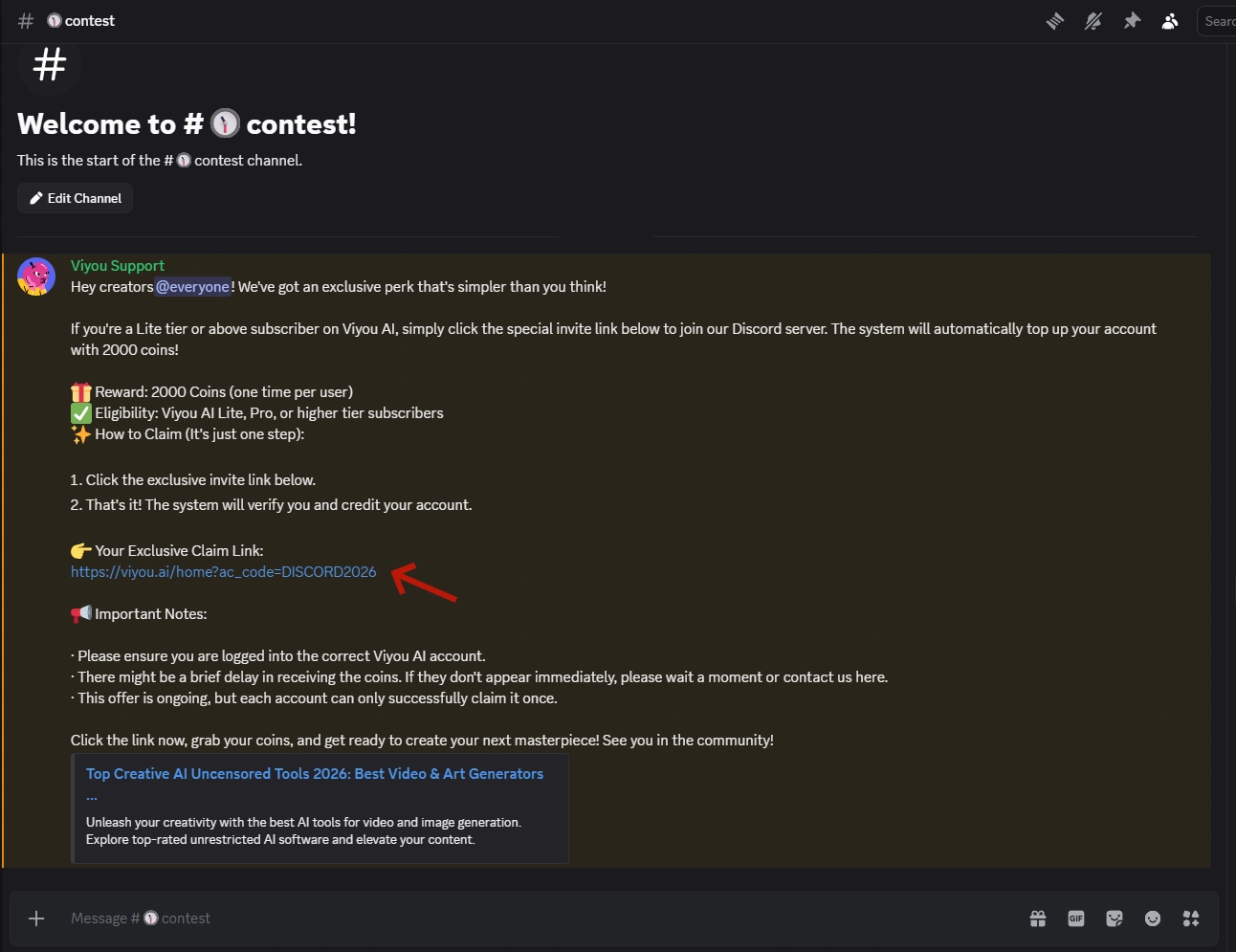Click the contest channel name in header
Image resolution: width=1236 pixels, height=952 pixels.
click(x=89, y=21)
